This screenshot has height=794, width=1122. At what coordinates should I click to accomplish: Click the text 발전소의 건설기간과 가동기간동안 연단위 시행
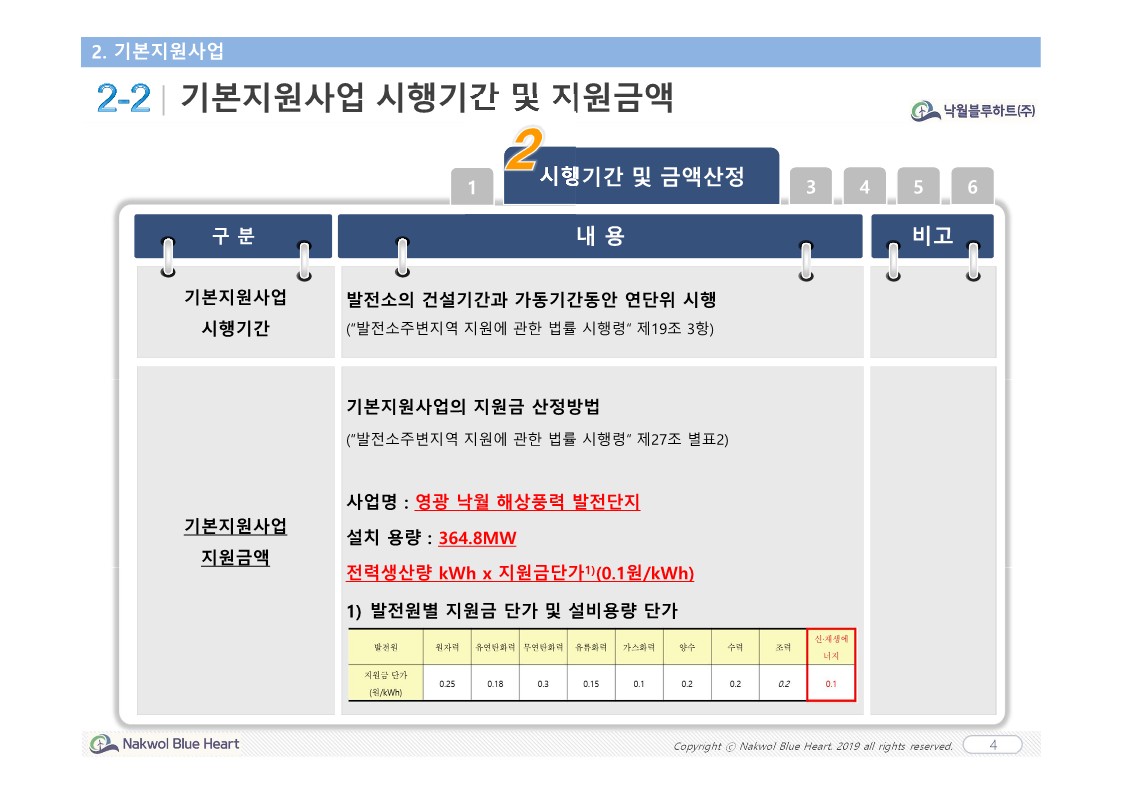click(531, 299)
